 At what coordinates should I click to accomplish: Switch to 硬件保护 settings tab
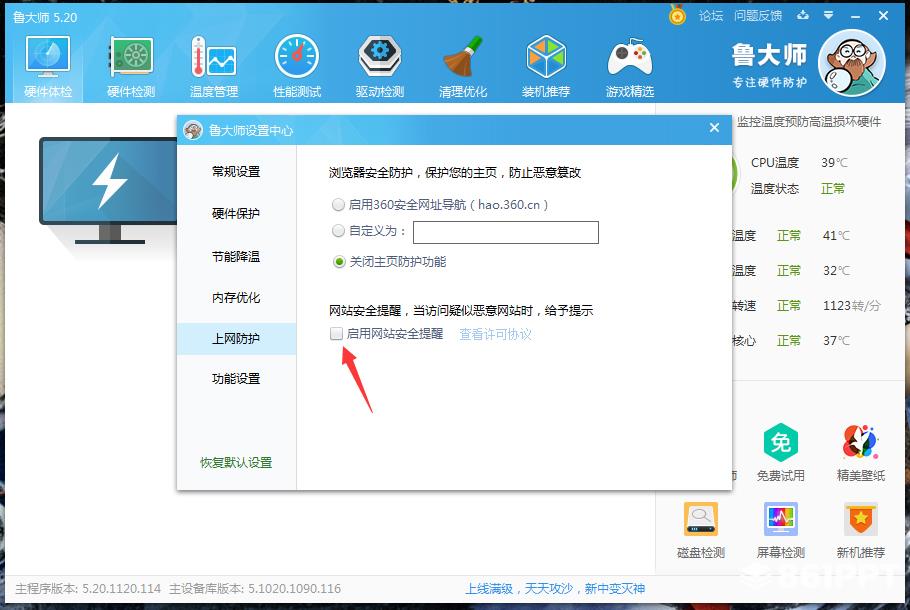236,214
